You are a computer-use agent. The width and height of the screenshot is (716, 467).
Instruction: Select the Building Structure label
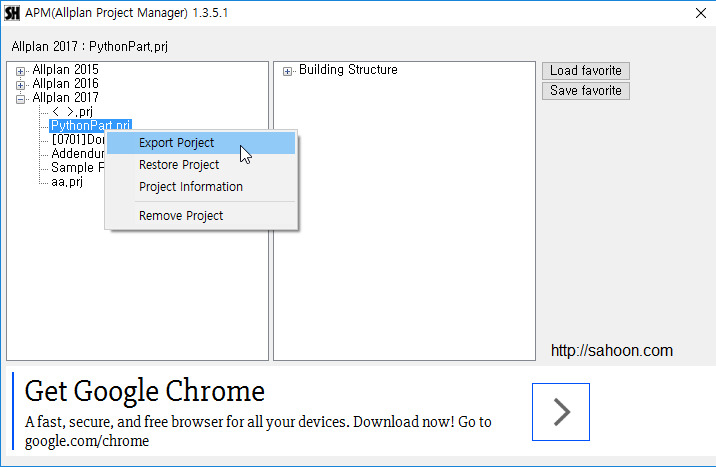tap(348, 70)
